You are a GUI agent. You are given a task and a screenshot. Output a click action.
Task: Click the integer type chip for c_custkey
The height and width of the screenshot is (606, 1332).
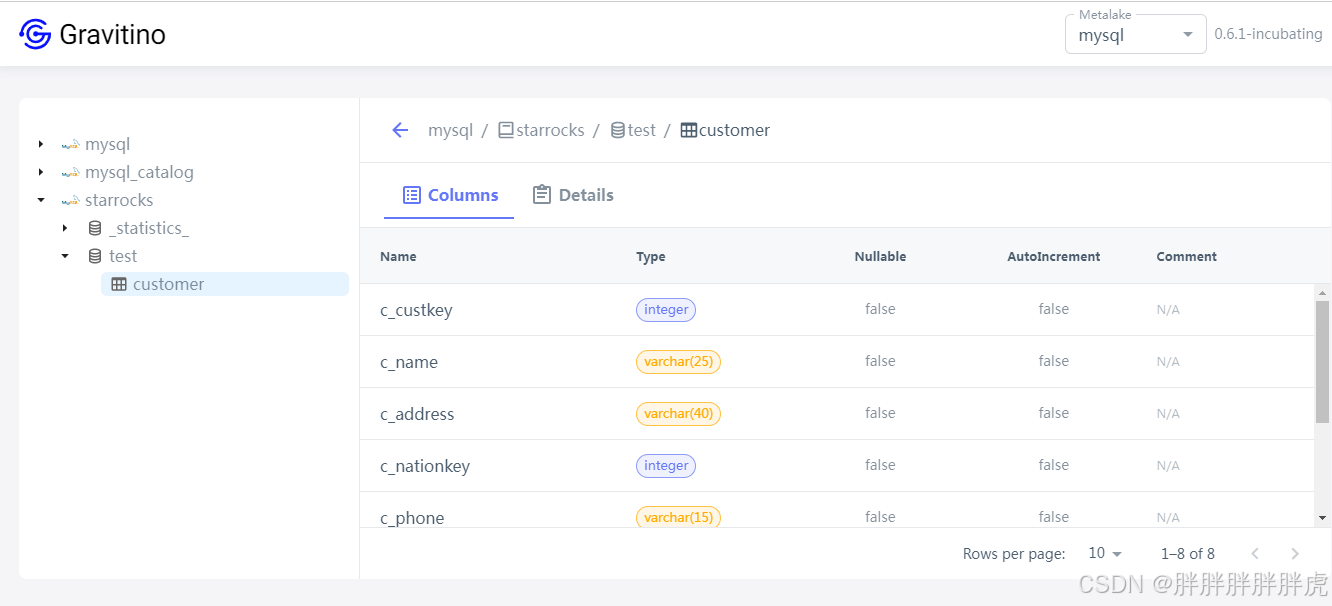click(x=666, y=310)
